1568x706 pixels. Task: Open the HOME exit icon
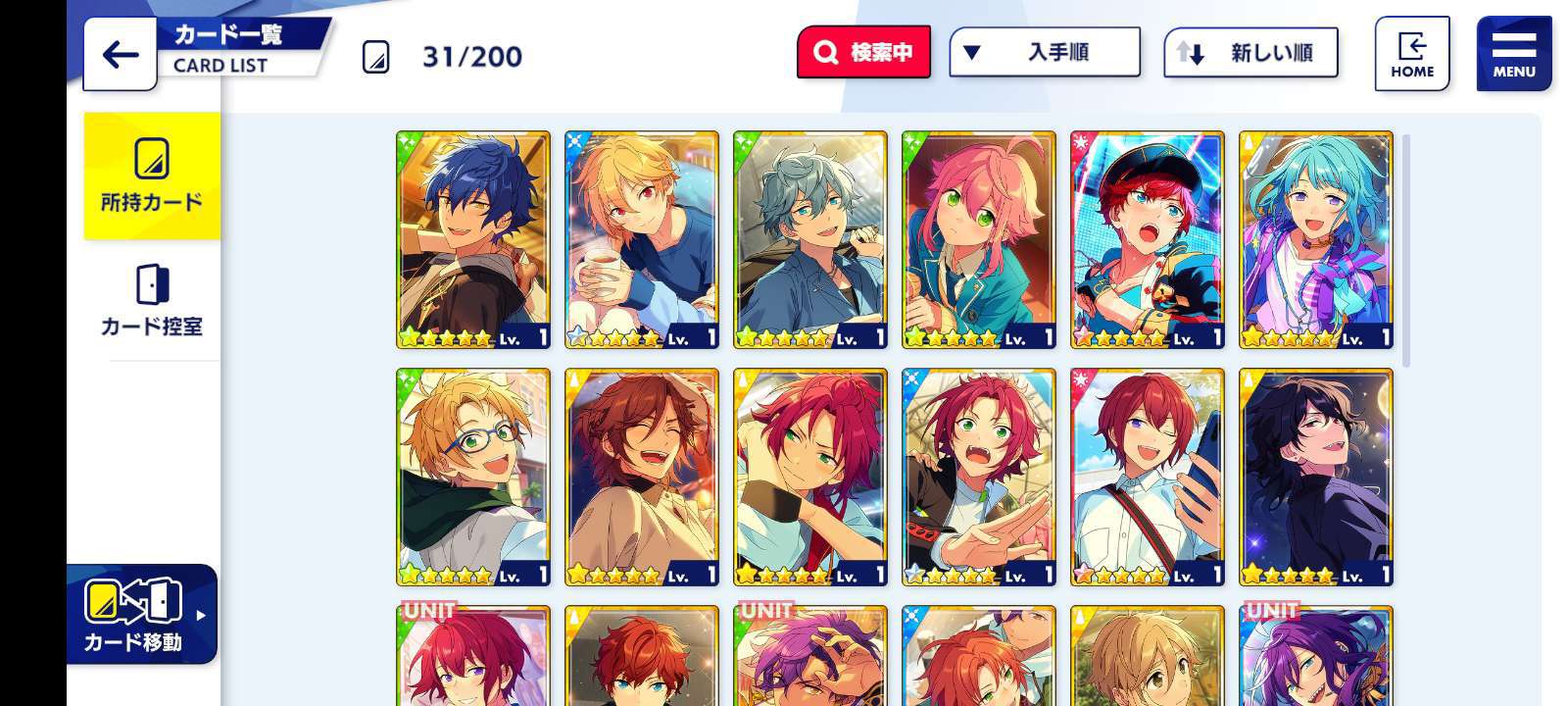point(1411,54)
